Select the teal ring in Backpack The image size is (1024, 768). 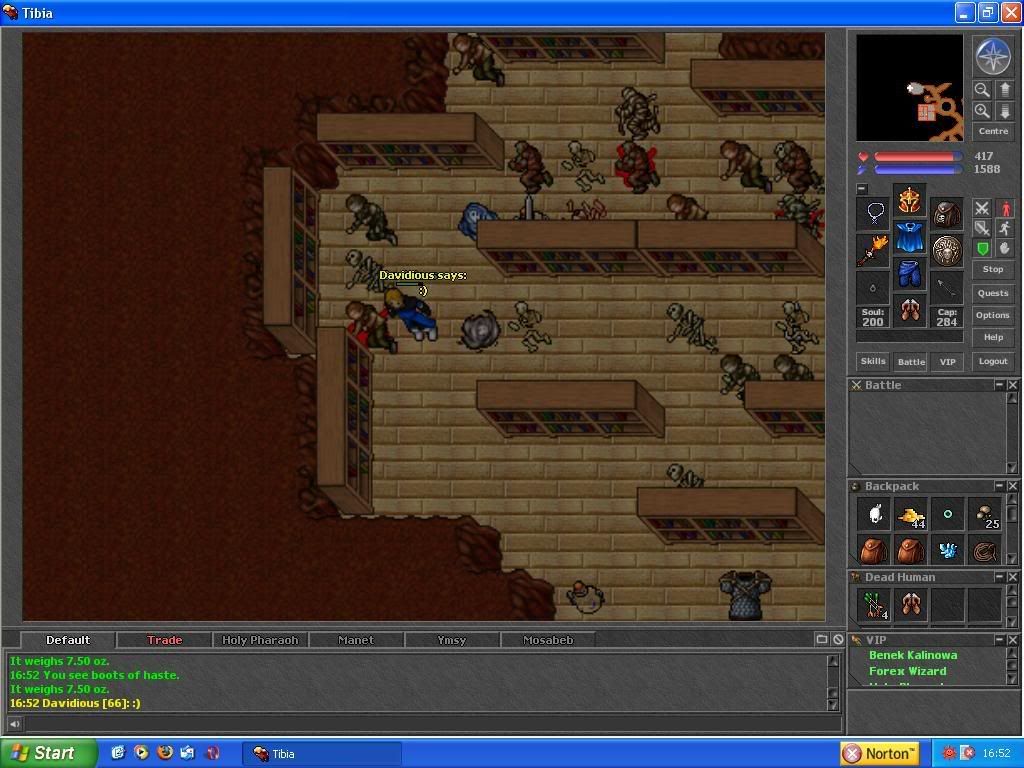[948, 514]
